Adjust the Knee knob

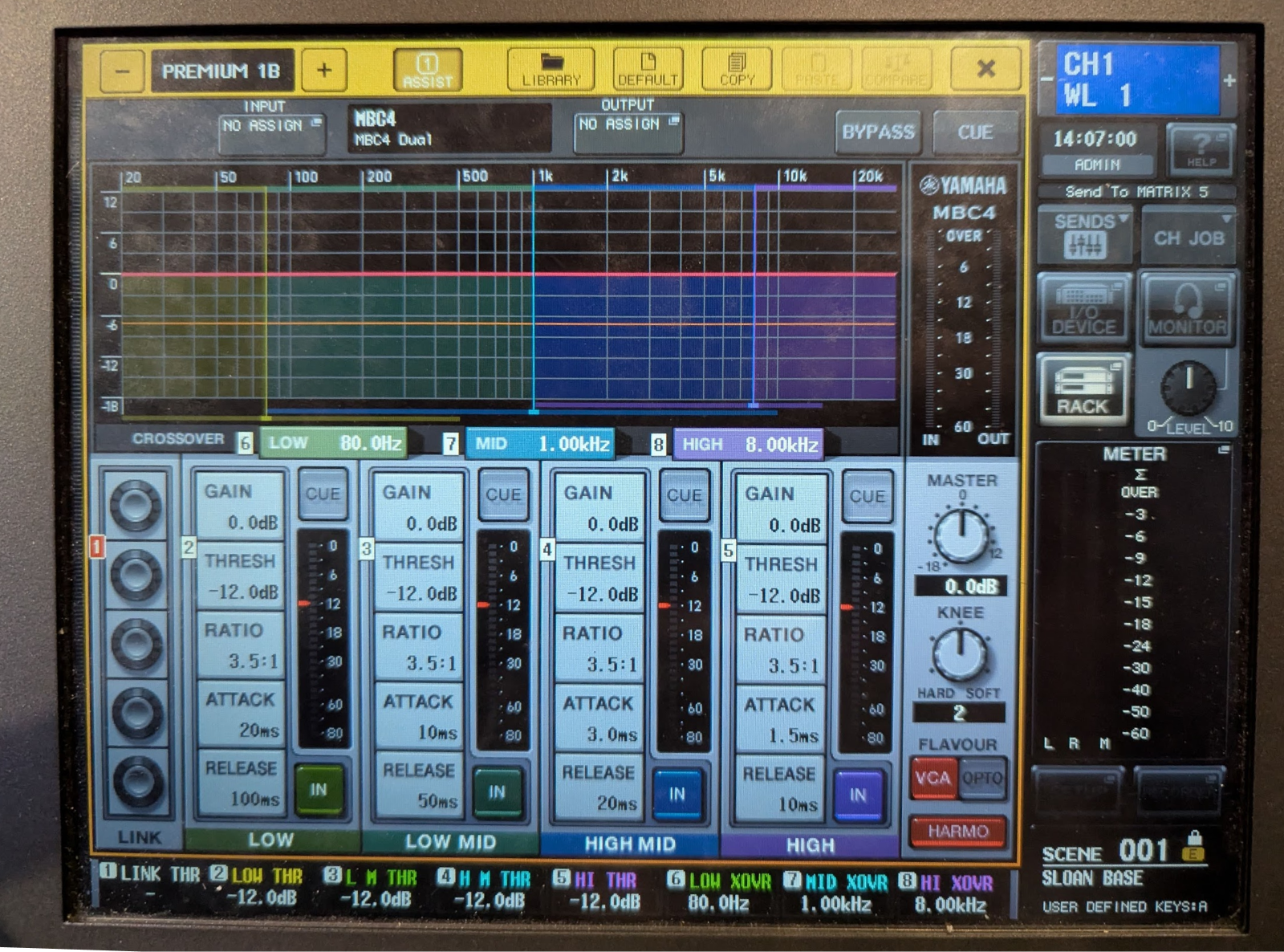(x=960, y=656)
